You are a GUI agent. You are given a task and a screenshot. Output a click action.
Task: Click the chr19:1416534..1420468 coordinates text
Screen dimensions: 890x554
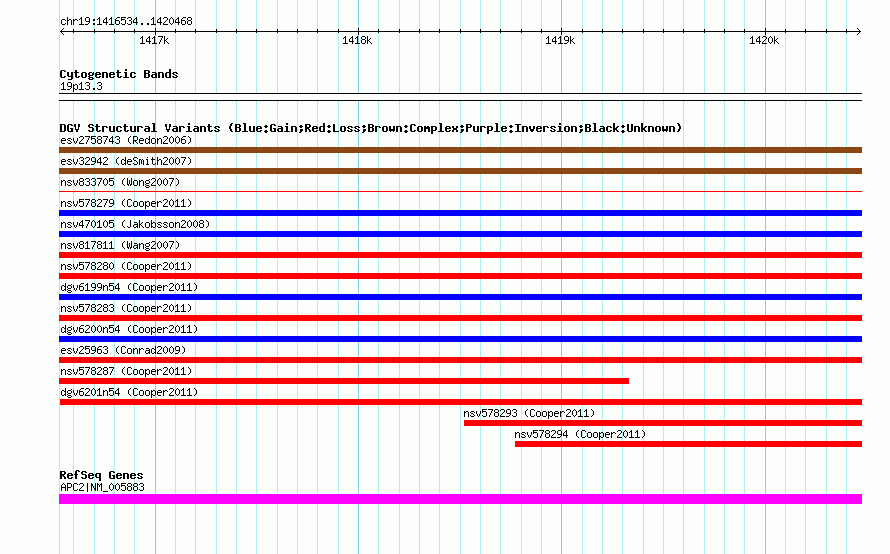(126, 21)
